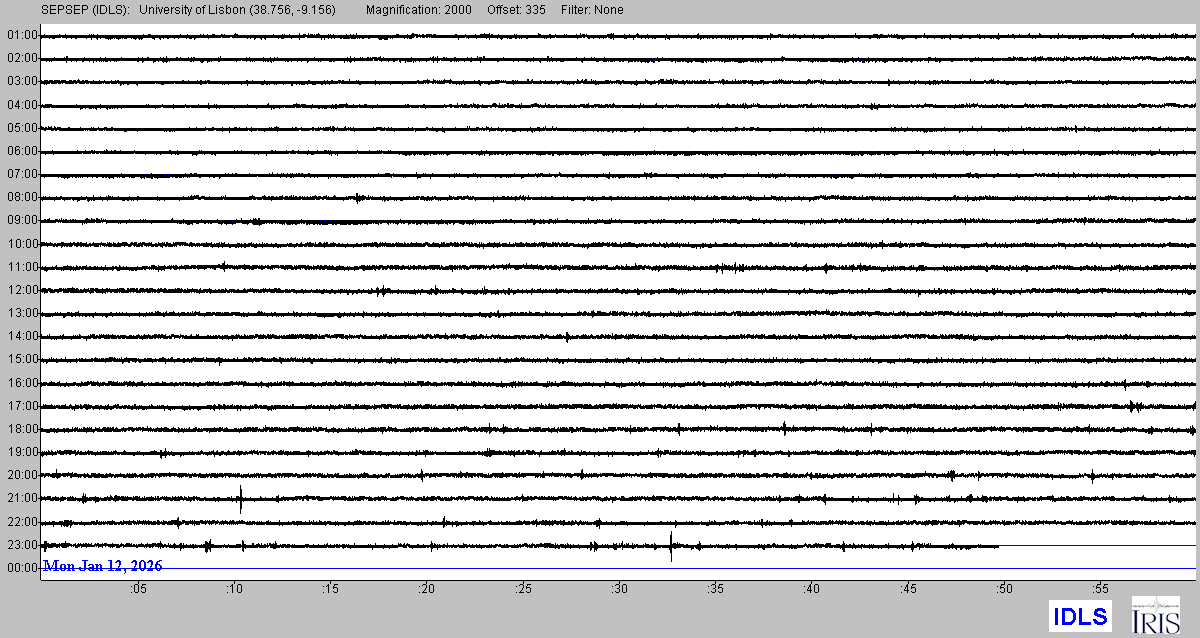Click the 00:00 label on blue line
Screen dimensions: 1200x638
click(x=22, y=568)
